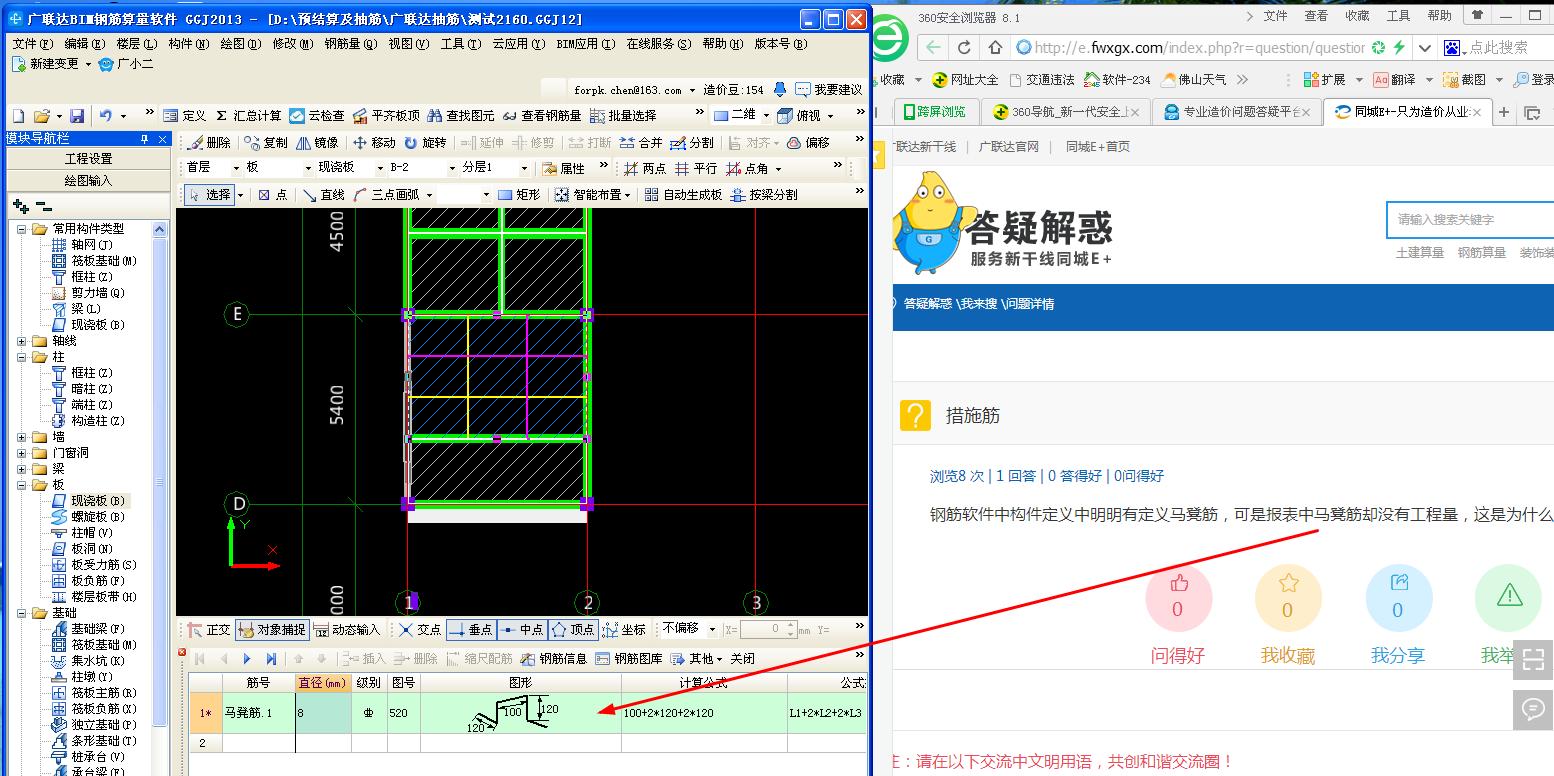Screen dimensions: 1554x776
Task: Toggle 对象捕捉 object snap
Action: tap(272, 630)
